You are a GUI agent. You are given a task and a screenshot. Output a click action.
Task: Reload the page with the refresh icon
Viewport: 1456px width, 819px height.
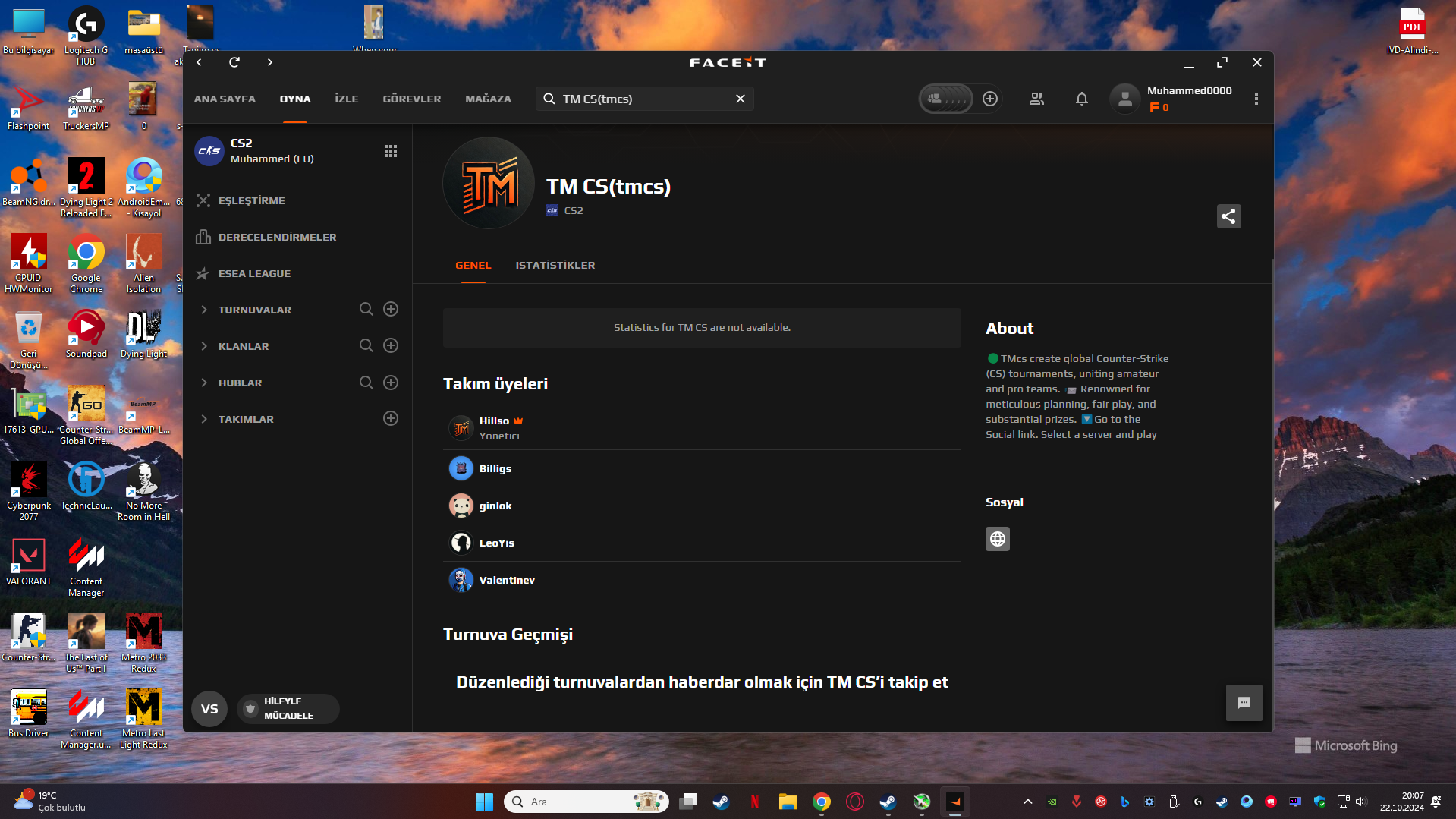click(x=234, y=62)
